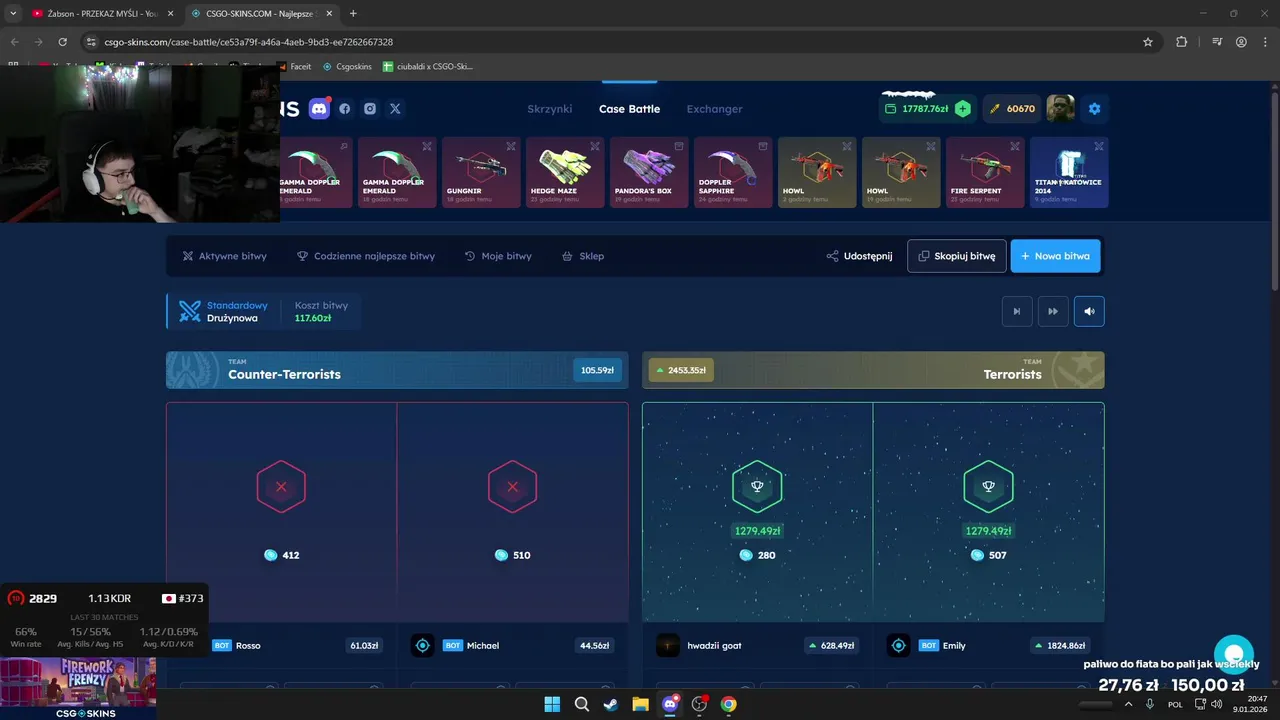
Task: Open the Instagram social icon
Action: coord(370,109)
